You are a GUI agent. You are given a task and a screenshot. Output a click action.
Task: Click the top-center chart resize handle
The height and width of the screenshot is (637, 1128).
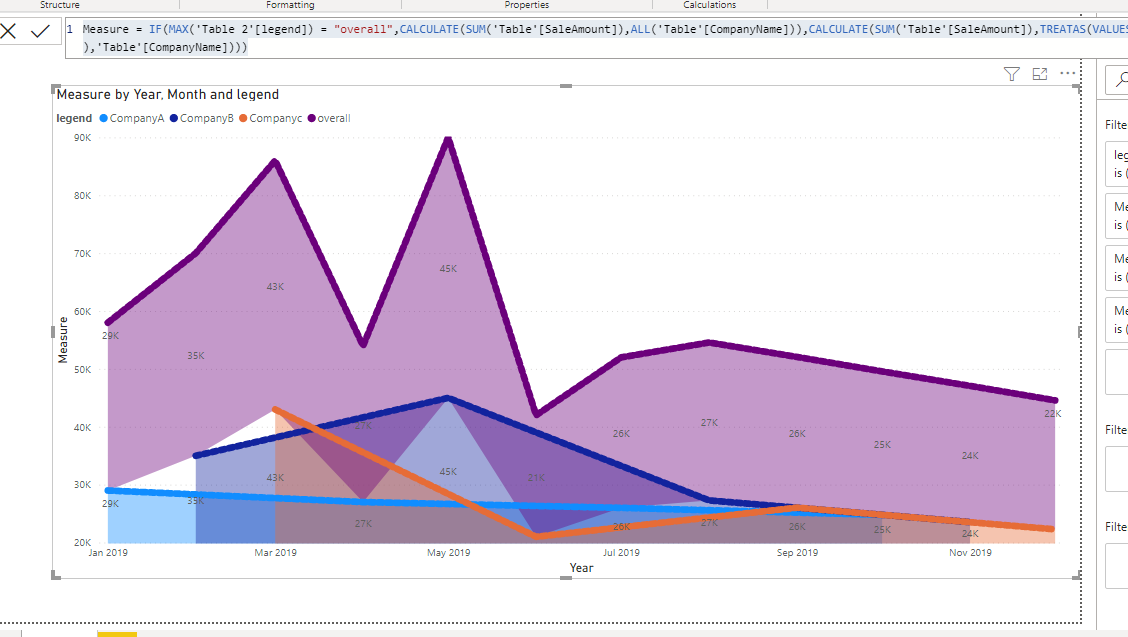point(566,86)
